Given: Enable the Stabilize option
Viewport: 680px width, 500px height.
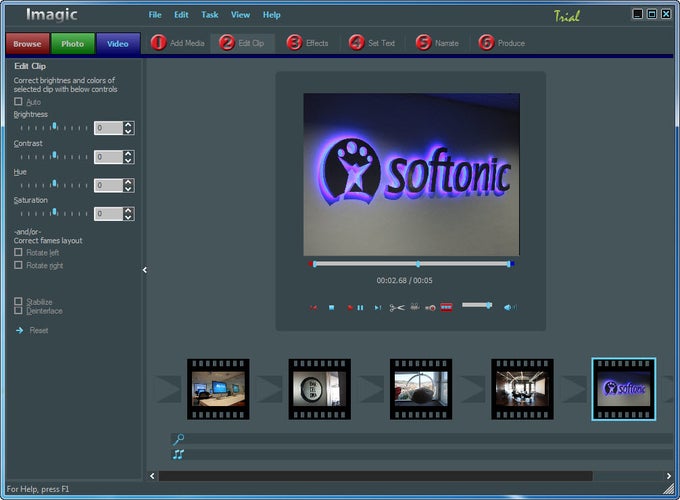Looking at the screenshot, I should point(18,301).
